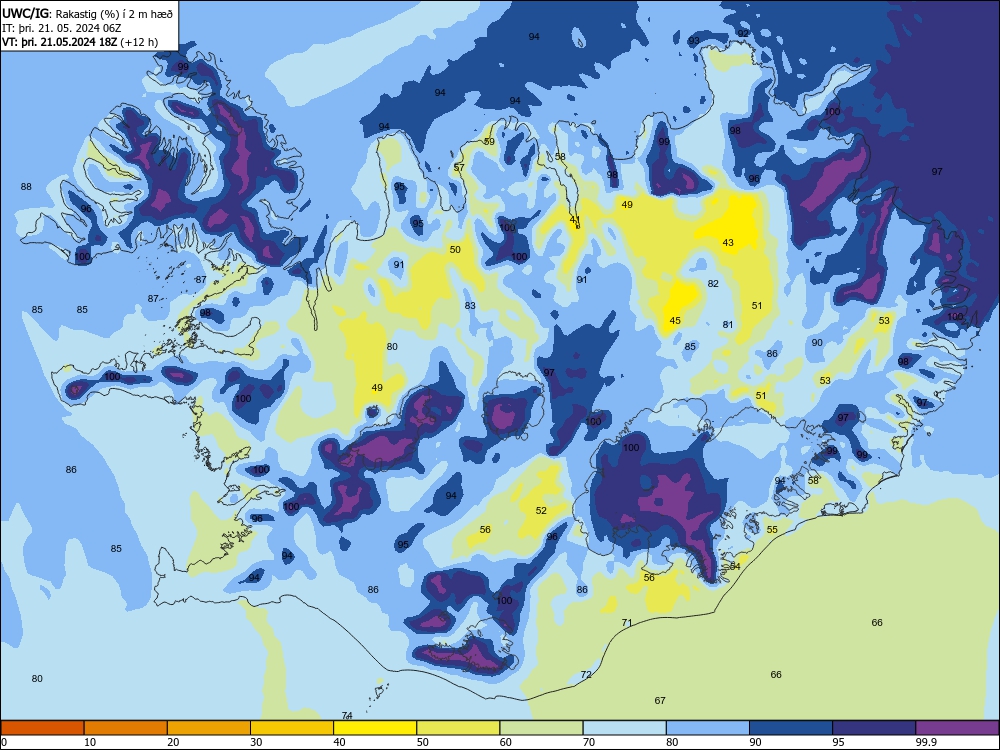Click the purple above-99.9 legend swatch
Viewport: 1000px width, 750px height.
pyautogui.click(x=957, y=728)
